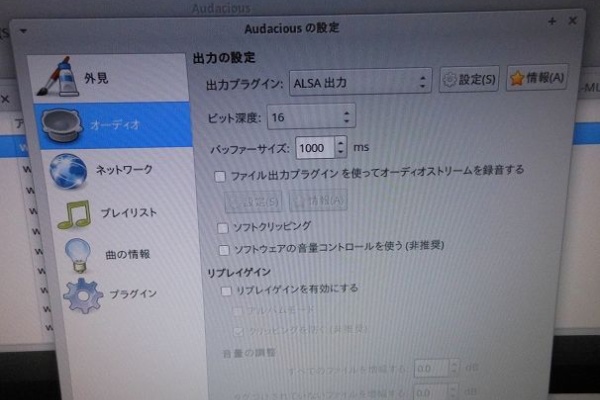Open the 外見 (Appearance) category icon

coord(58,78)
